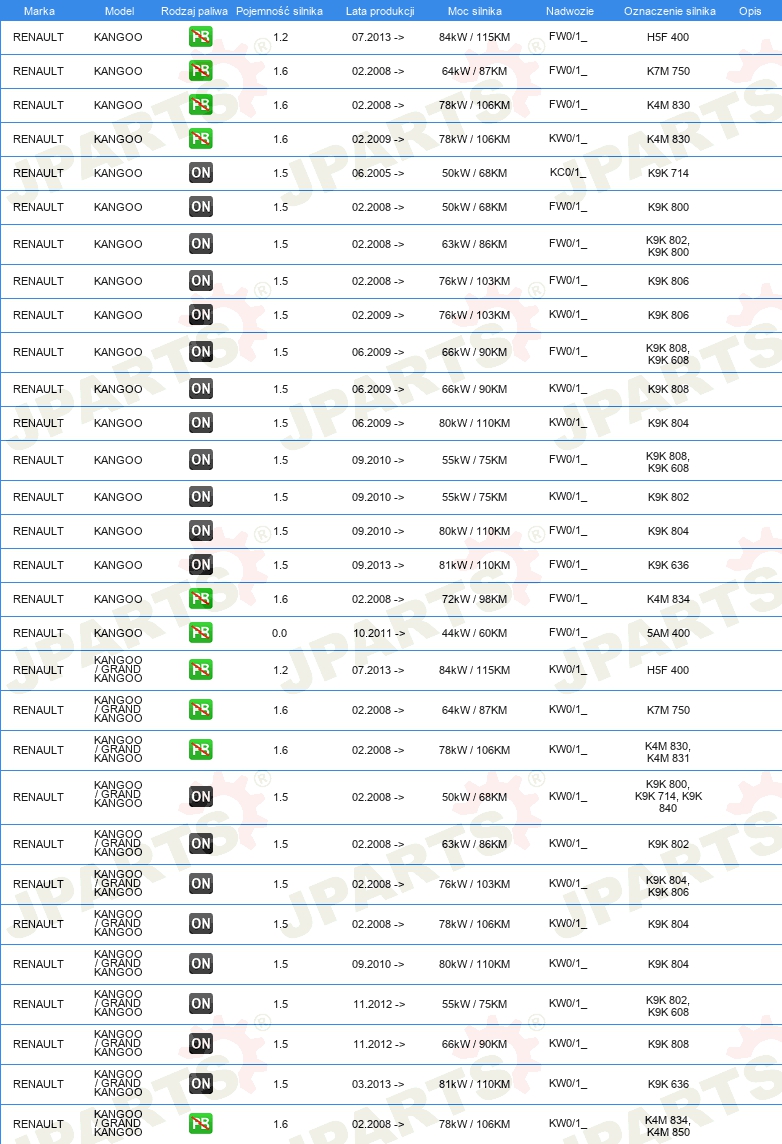The width and height of the screenshot is (782, 1144).
Task: Select the K9K 802, K9K 608 engine code cell
Action: (x=668, y=1006)
